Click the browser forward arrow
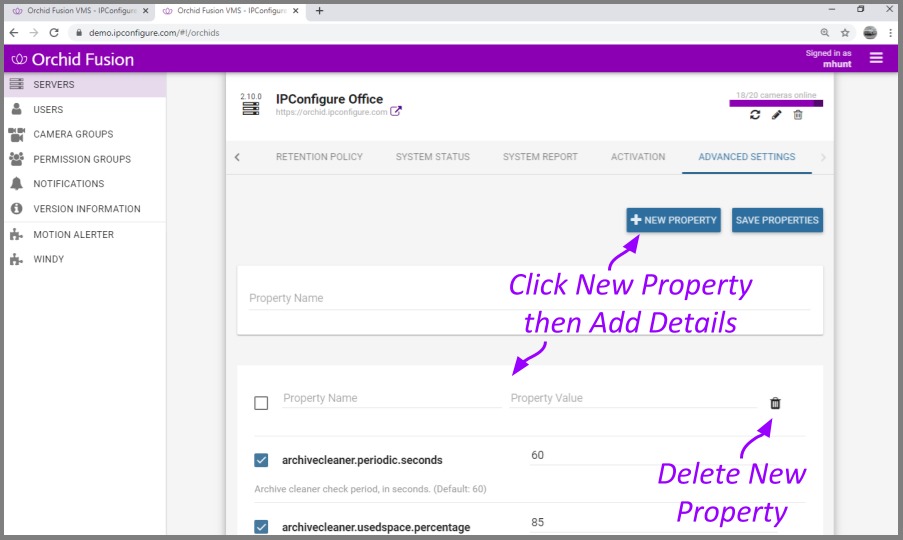Viewport: 903px width, 540px height. [34, 33]
